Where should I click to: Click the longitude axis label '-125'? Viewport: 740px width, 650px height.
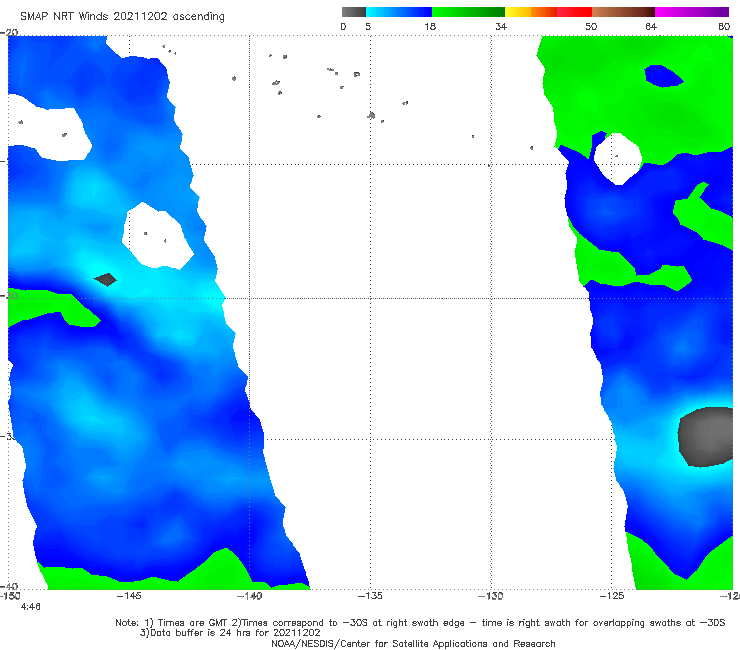612,596
